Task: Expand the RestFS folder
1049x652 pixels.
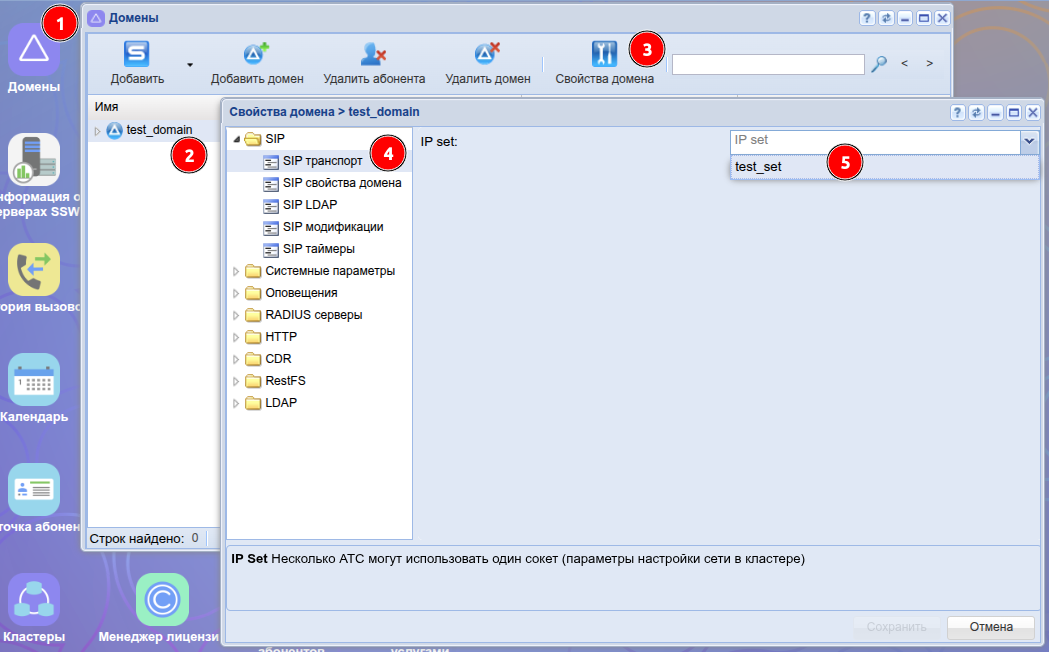Action: click(235, 382)
